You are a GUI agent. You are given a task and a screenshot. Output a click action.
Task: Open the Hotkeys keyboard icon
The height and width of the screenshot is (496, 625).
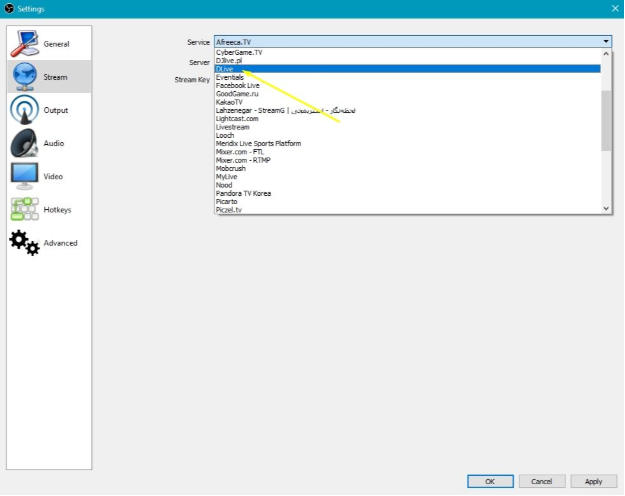(25, 209)
